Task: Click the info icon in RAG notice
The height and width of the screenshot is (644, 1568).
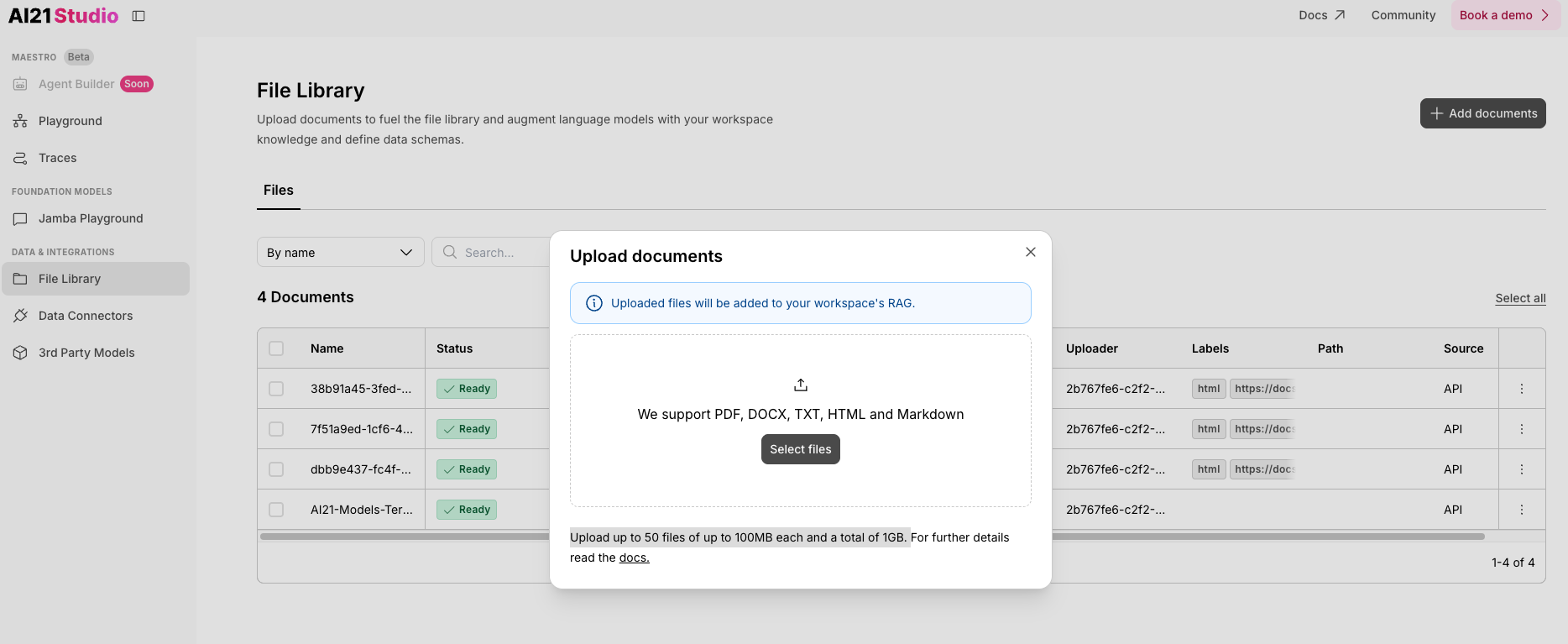Action: click(594, 303)
